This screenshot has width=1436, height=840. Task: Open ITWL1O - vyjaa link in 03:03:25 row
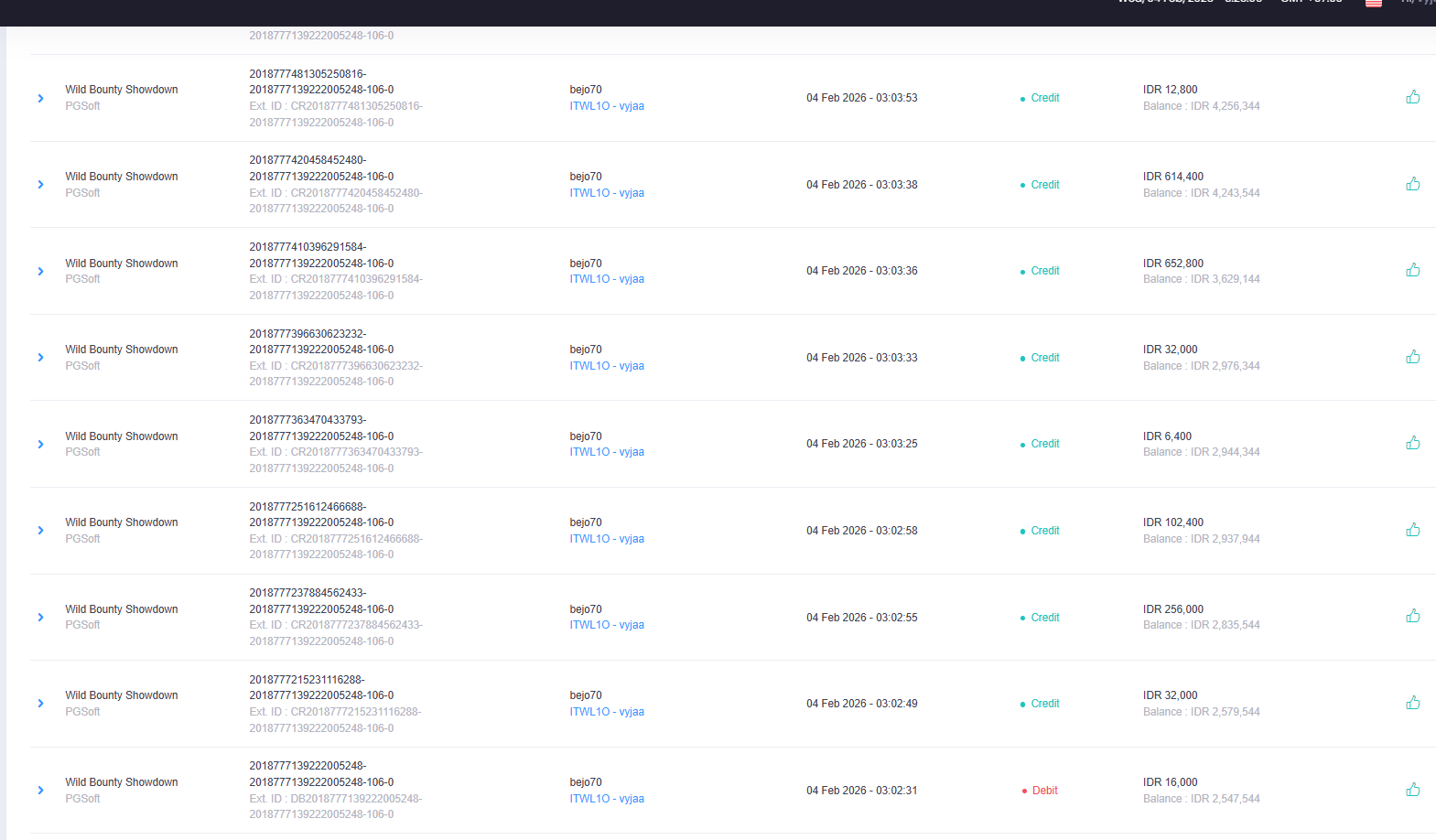607,452
